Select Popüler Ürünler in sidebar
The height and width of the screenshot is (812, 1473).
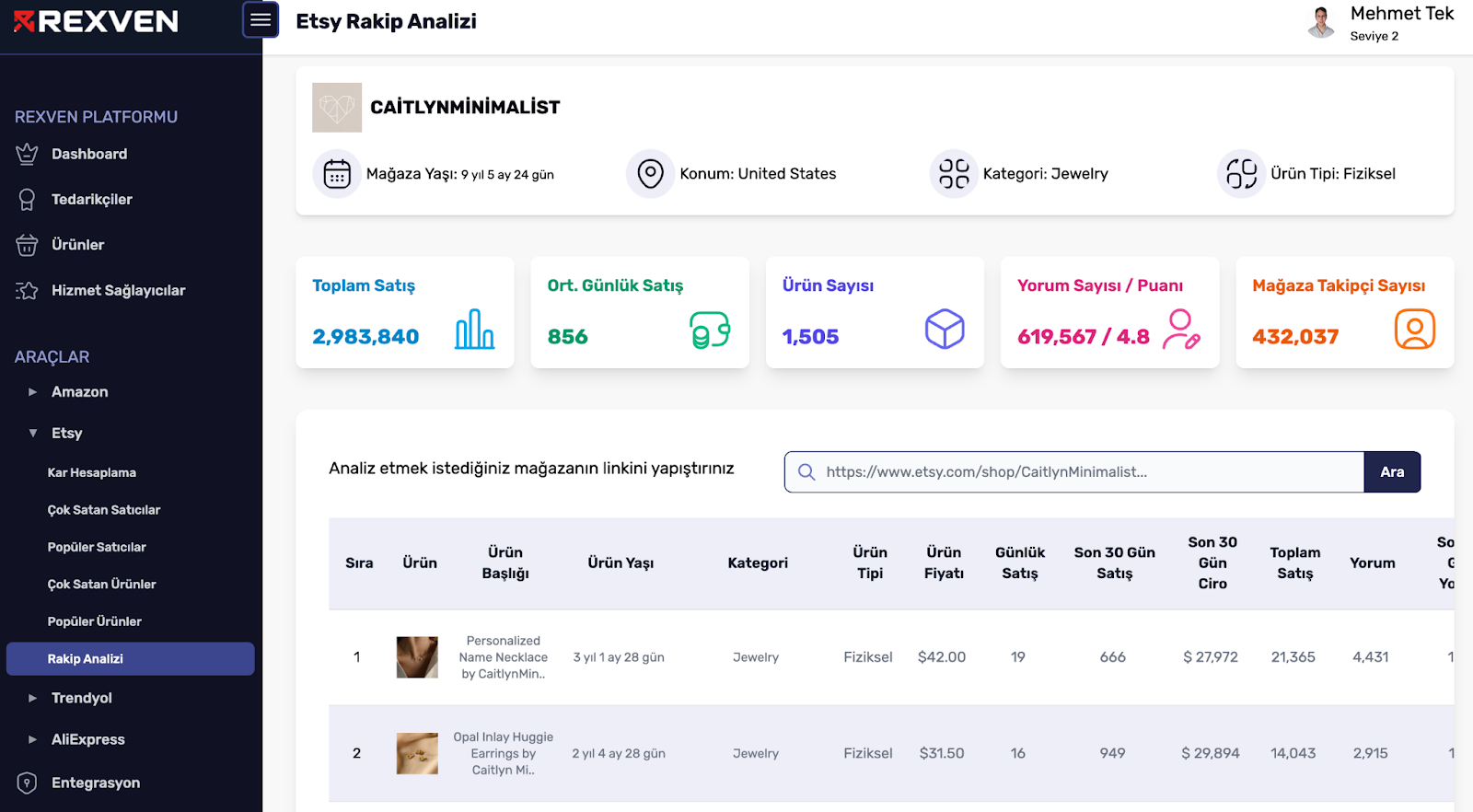click(x=95, y=621)
